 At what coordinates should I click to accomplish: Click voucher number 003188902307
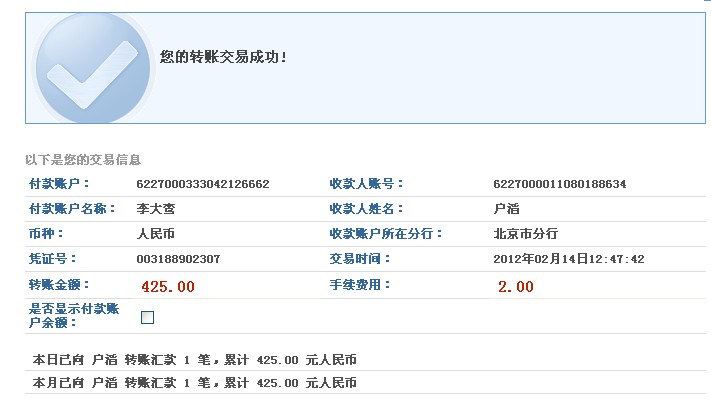178,259
